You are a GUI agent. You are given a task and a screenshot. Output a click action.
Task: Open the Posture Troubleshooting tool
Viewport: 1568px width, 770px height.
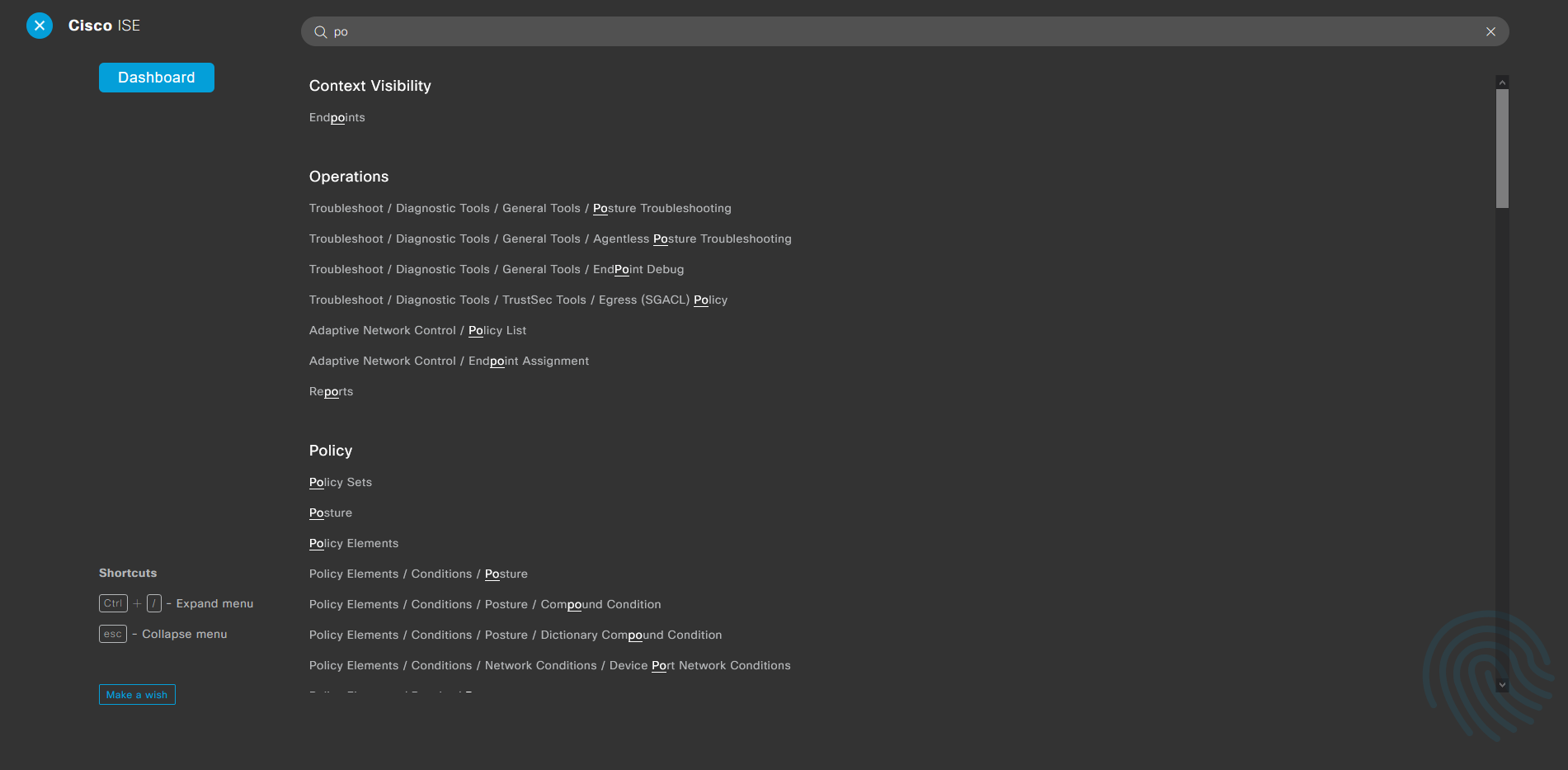coord(520,209)
